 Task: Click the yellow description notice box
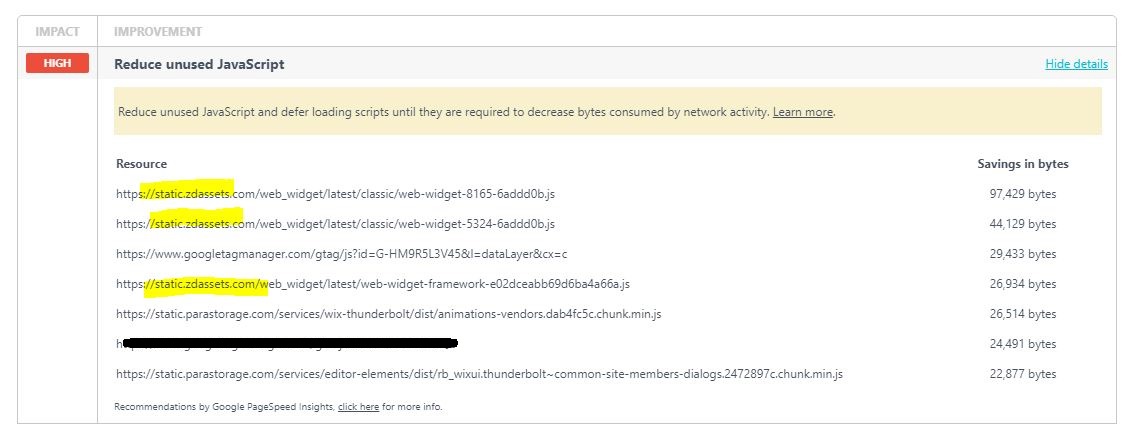[x=607, y=112]
